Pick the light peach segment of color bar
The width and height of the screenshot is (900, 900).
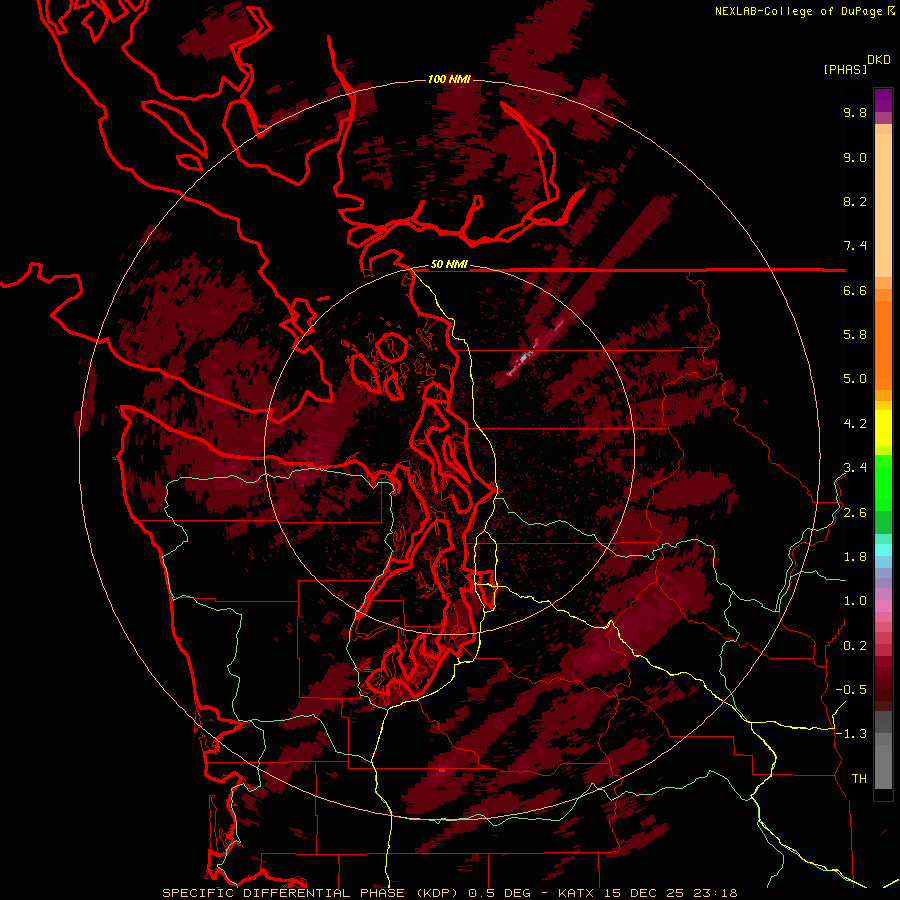coord(883,205)
